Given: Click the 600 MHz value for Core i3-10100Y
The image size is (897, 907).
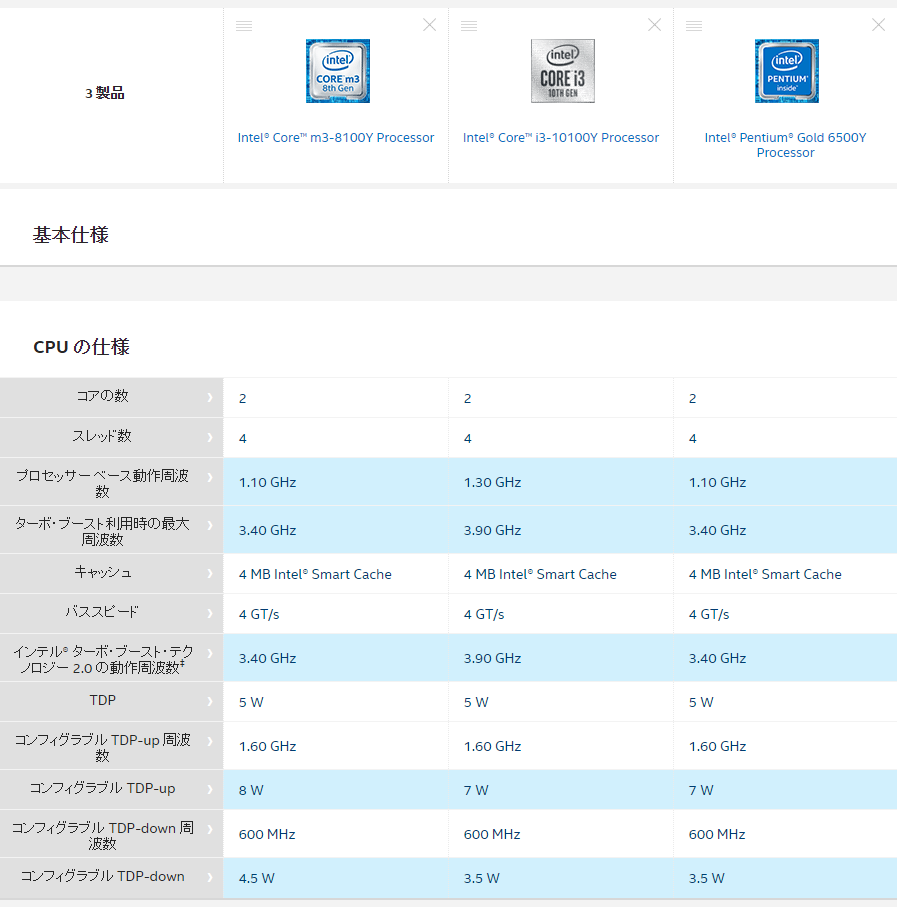Looking at the screenshot, I should point(492,834).
